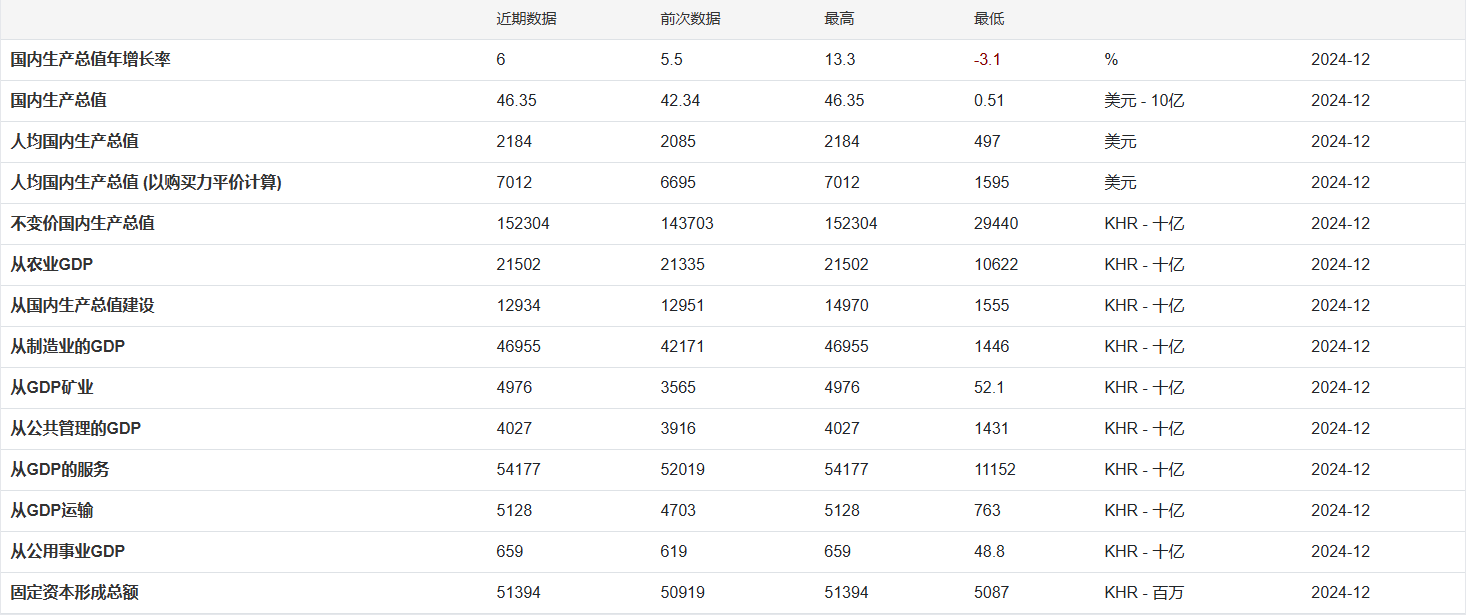Viewport: 1468px width, 615px height.
Task: Click the 最高 column header
Action: [839, 19]
